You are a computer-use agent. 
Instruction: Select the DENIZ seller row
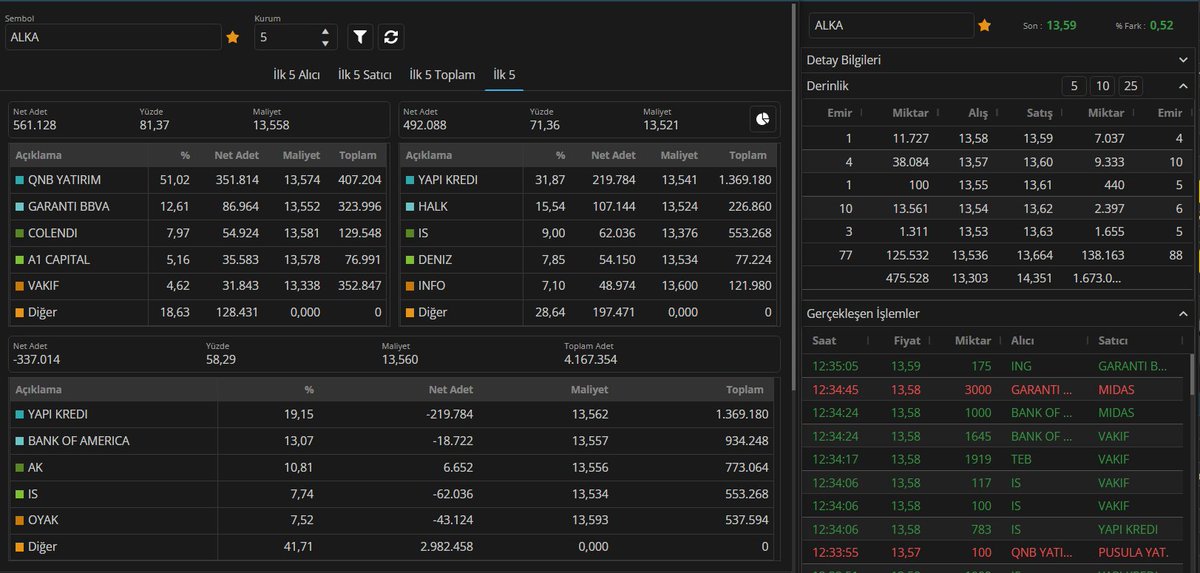[x=589, y=259]
